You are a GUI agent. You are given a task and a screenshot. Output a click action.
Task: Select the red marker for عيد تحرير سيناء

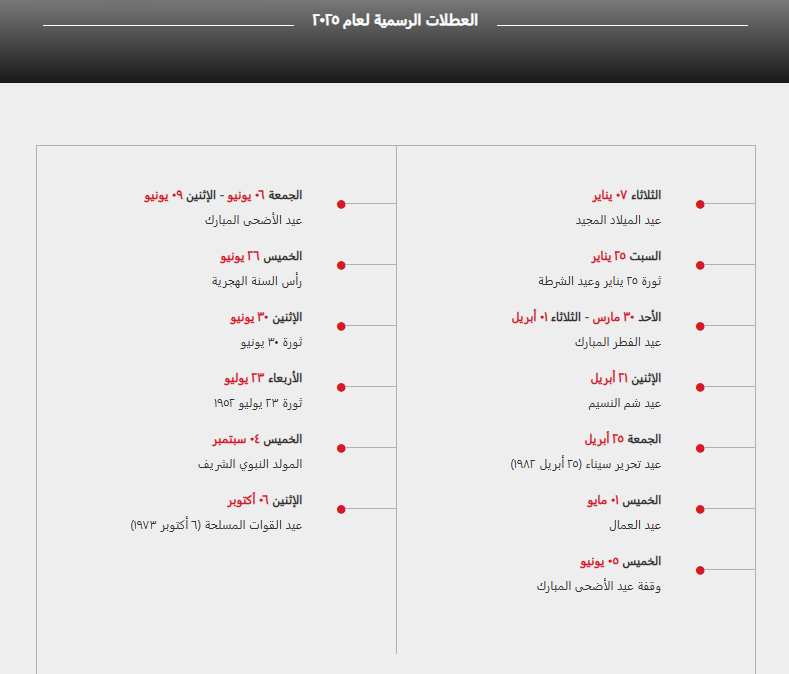coord(700,448)
